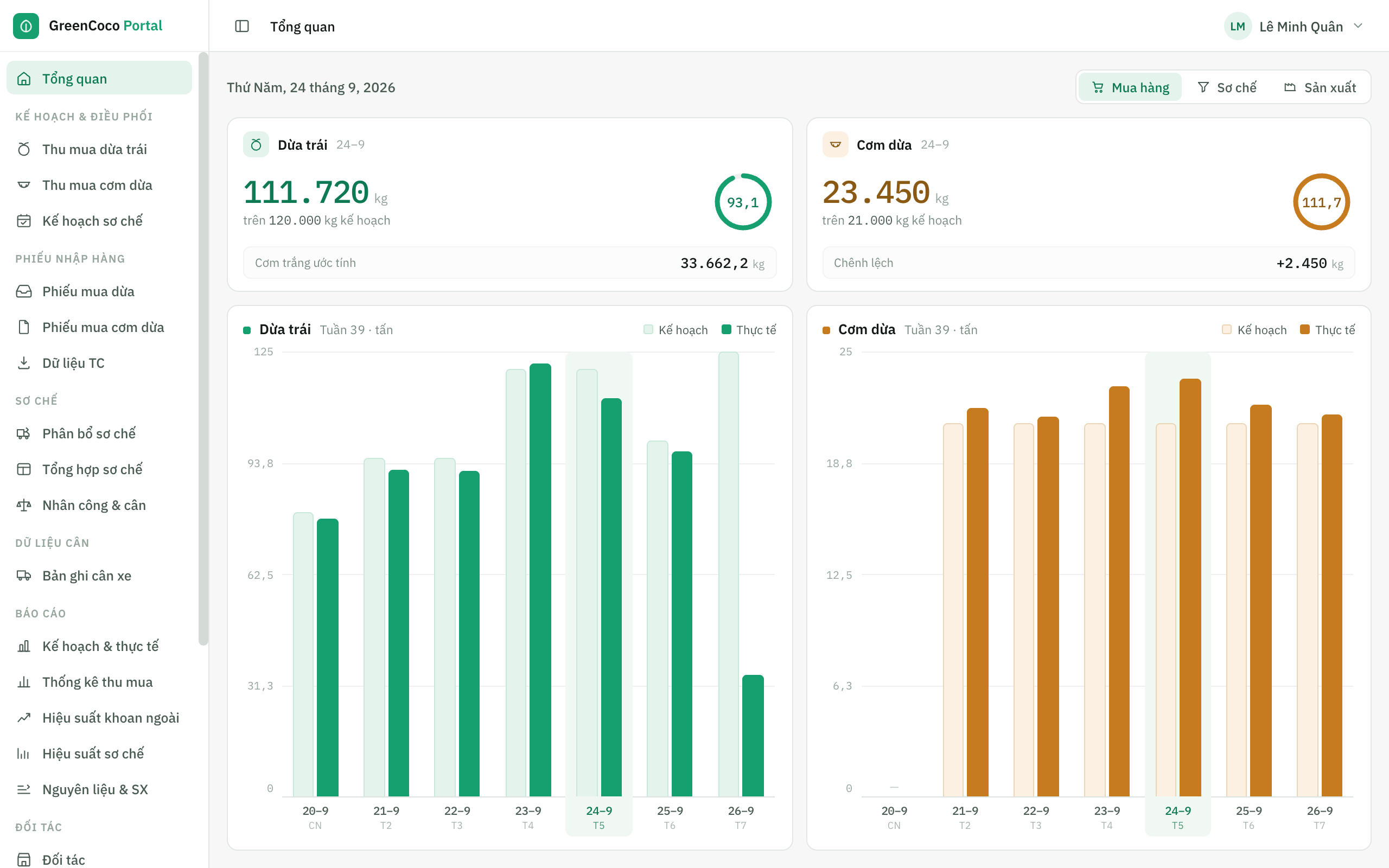Click the 111.720 kg value
The width and height of the screenshot is (1389, 868).
click(315, 192)
